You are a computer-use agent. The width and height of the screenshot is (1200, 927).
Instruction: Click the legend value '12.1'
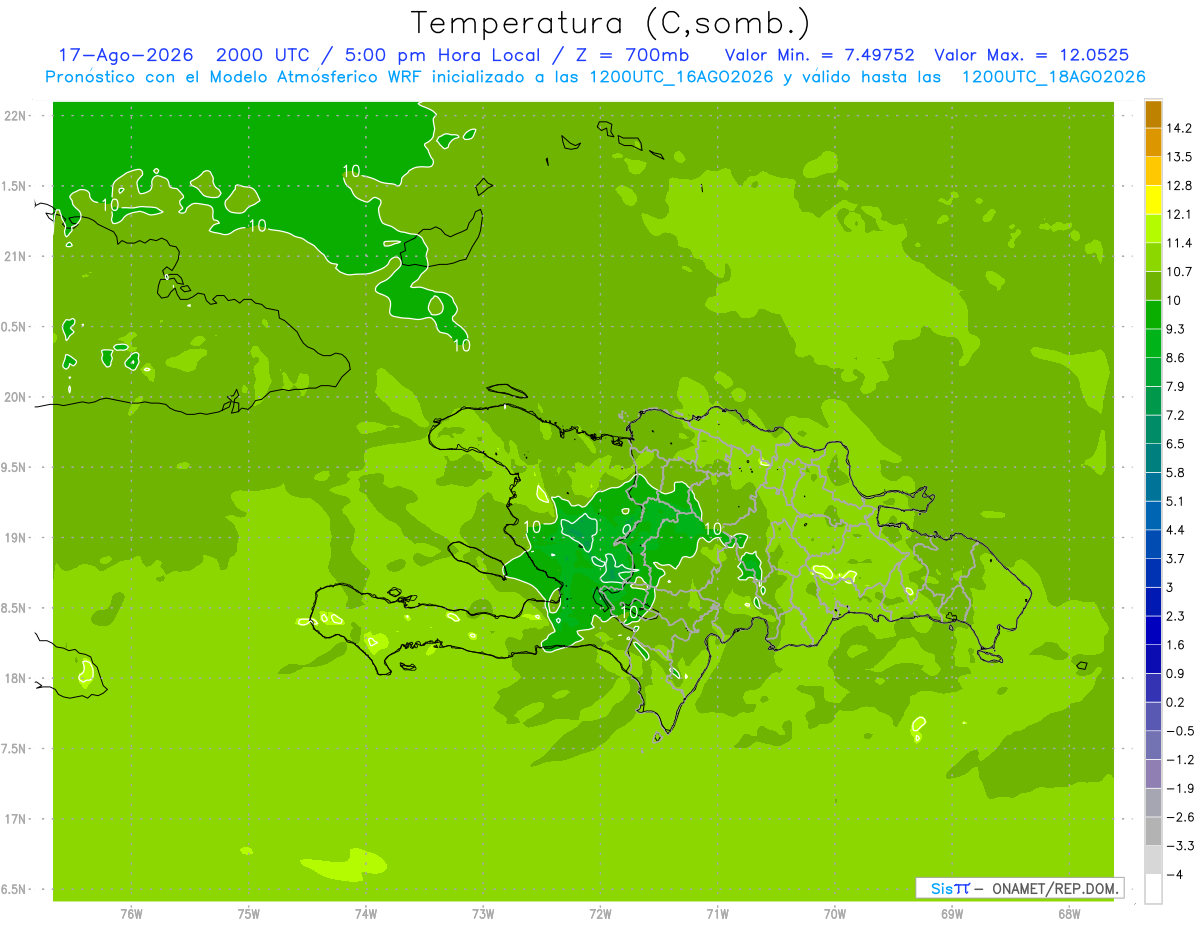pyautogui.click(x=1180, y=214)
